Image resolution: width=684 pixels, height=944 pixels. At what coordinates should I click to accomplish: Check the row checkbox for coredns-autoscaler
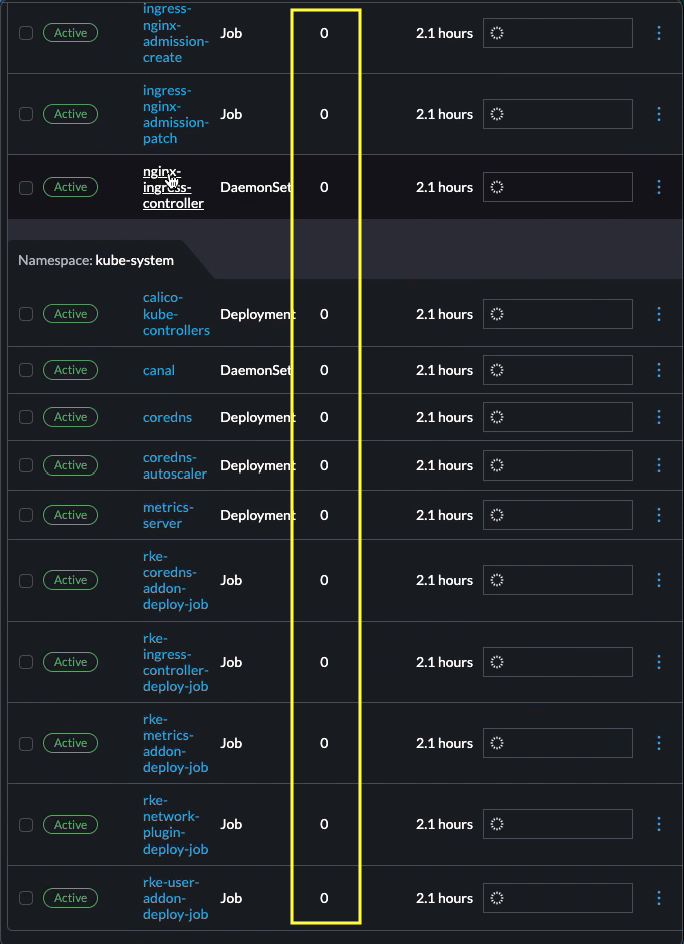pyautogui.click(x=25, y=465)
